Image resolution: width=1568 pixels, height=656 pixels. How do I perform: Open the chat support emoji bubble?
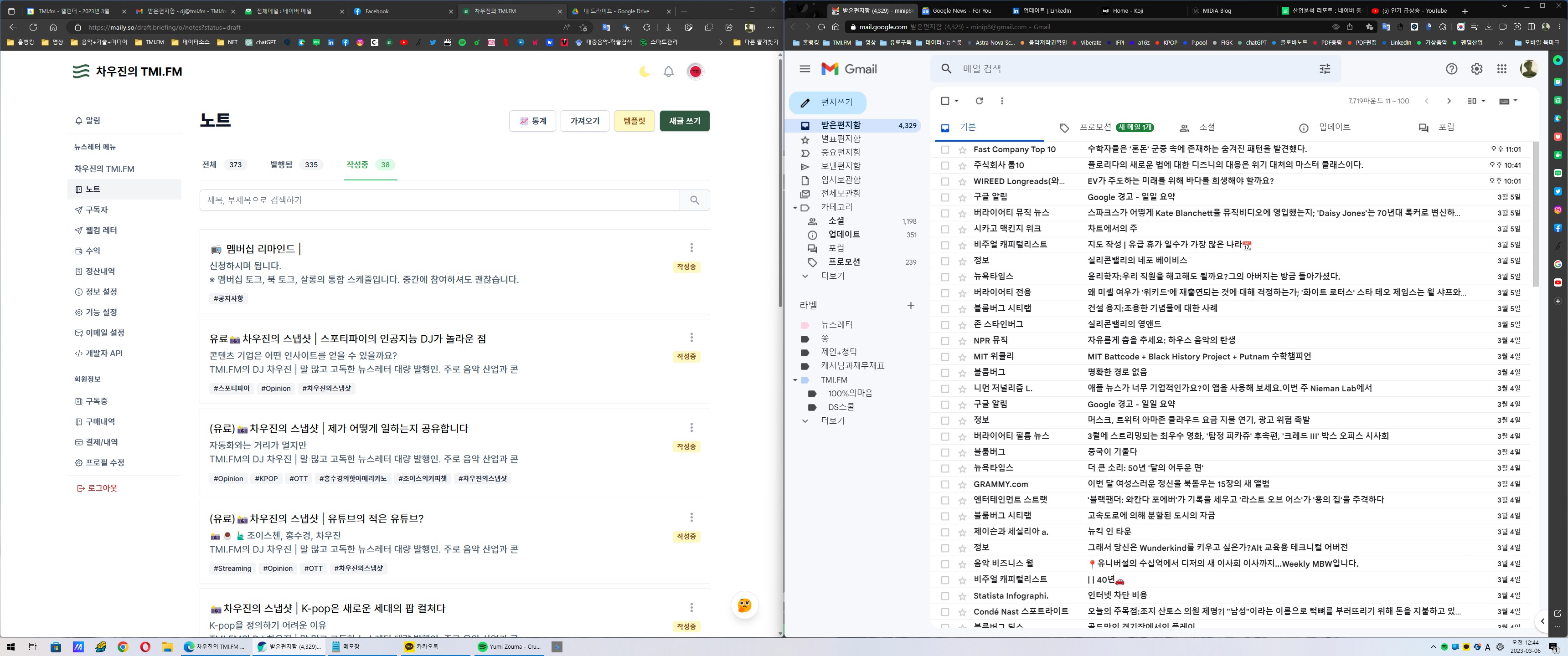click(744, 605)
